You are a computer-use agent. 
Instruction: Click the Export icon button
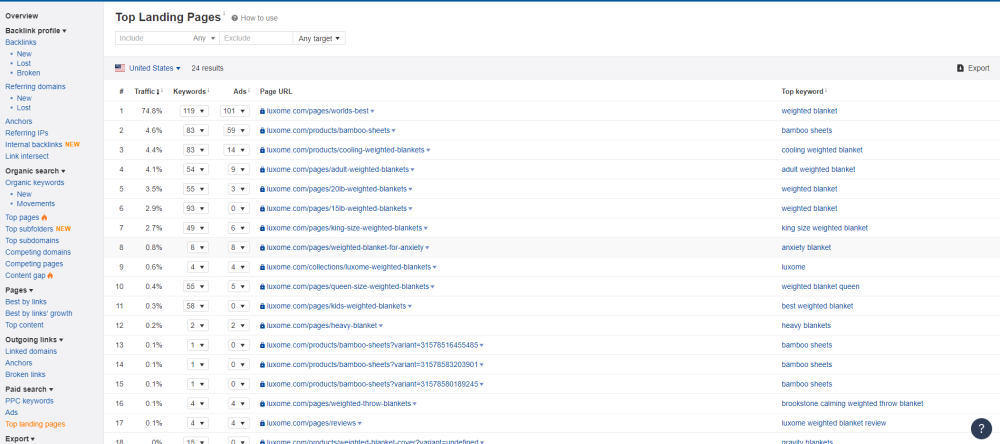point(961,68)
